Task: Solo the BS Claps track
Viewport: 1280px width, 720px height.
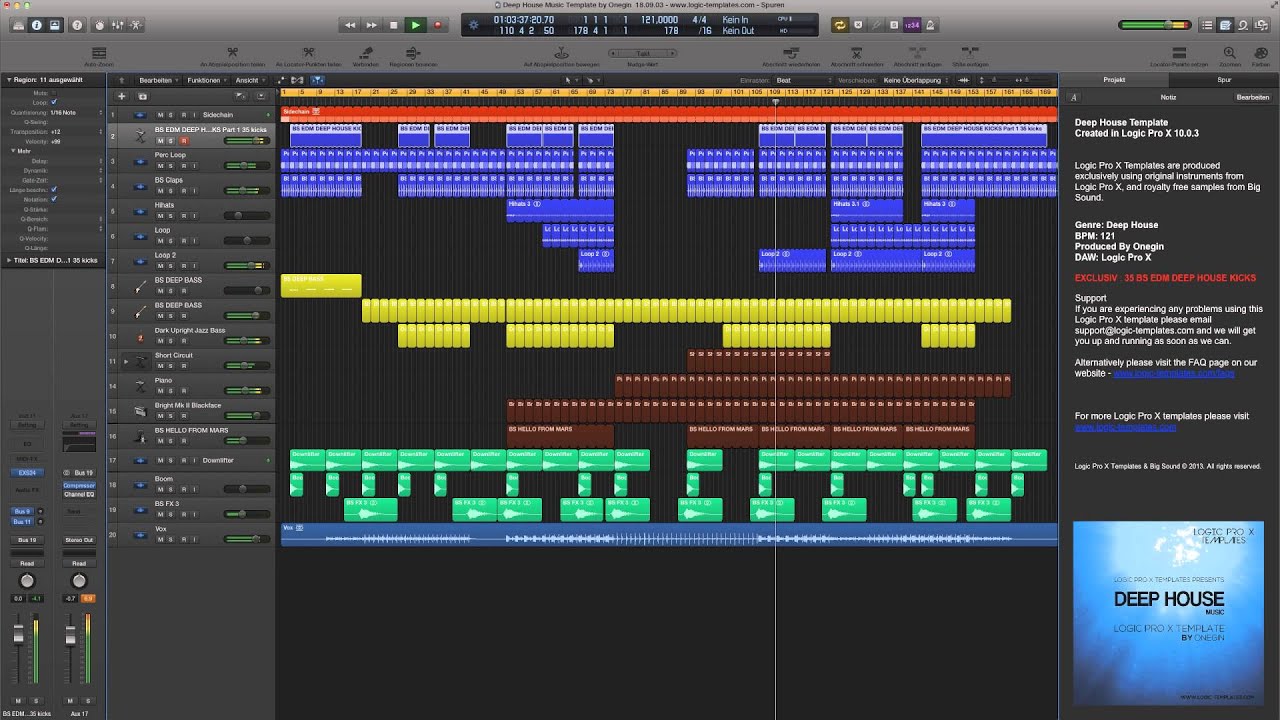Action: [x=171, y=191]
